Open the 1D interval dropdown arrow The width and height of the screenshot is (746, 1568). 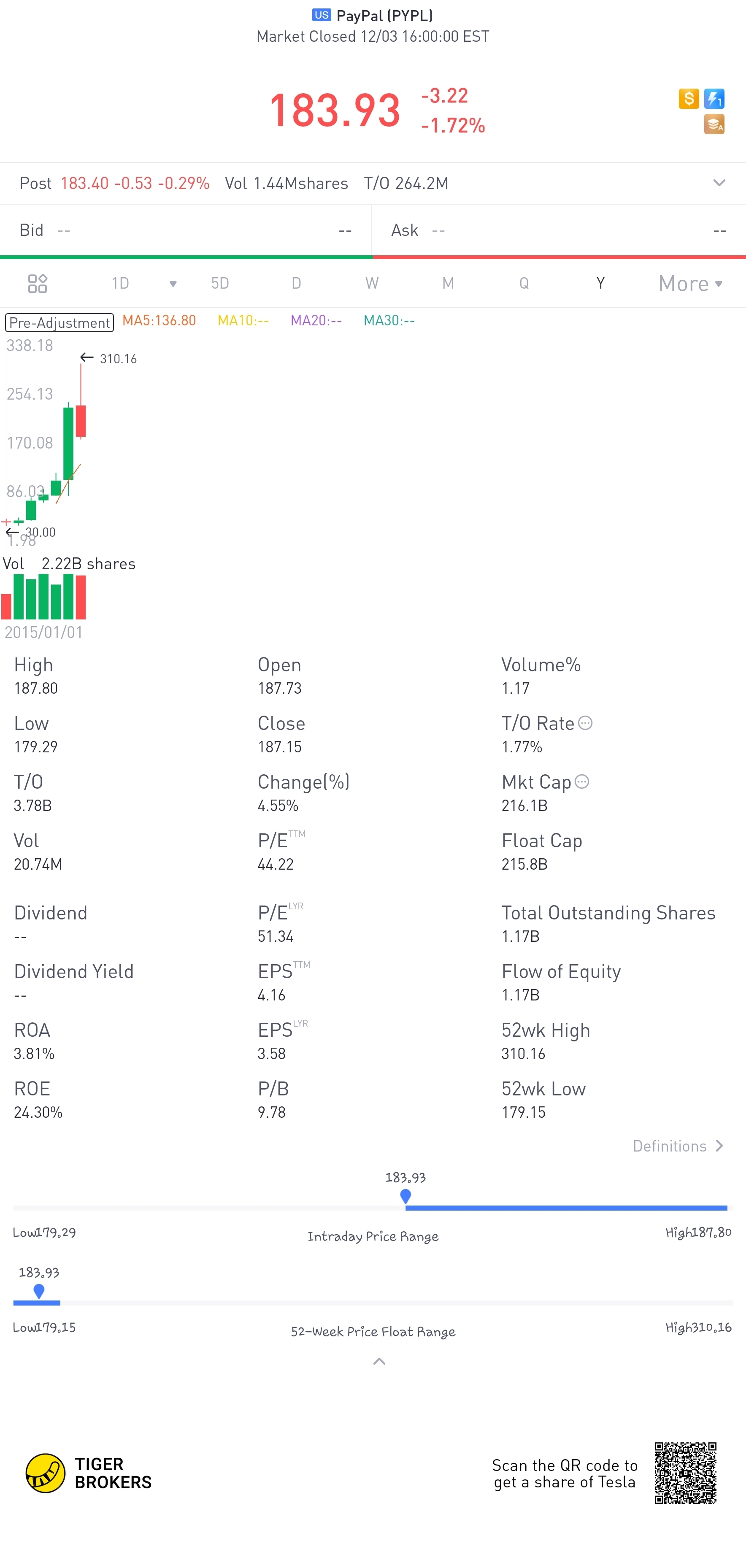173,284
